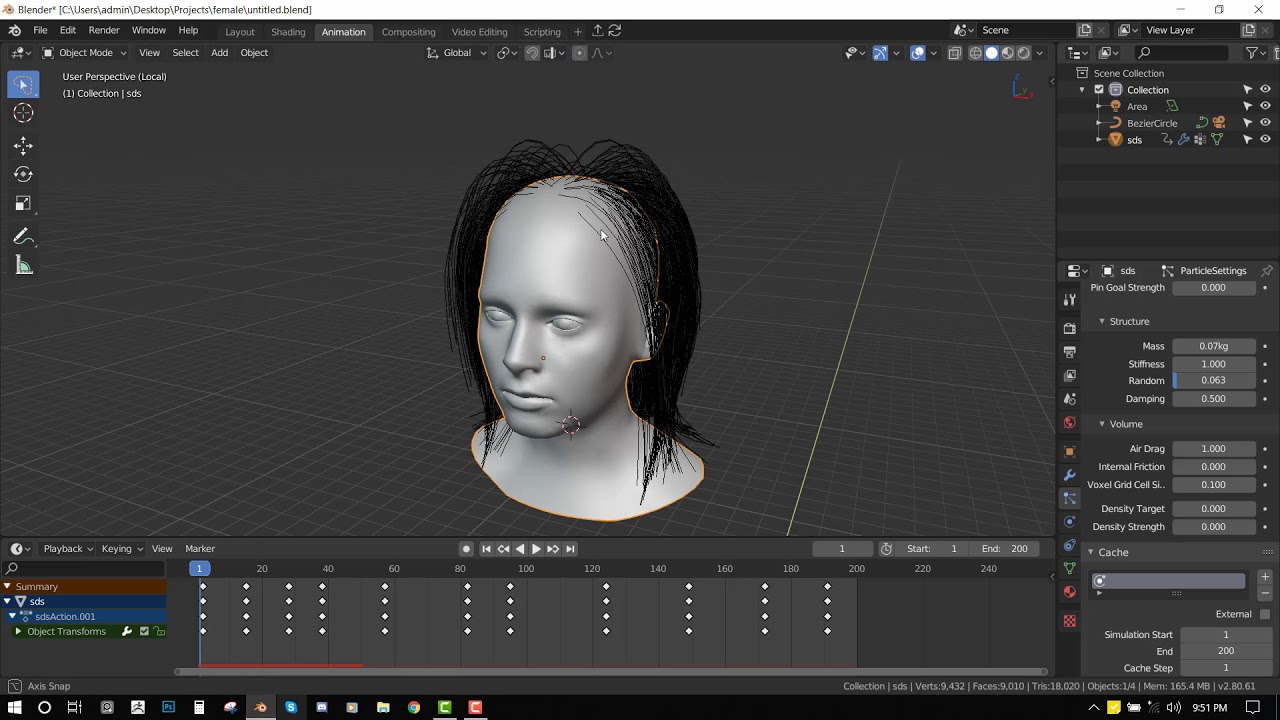
Task: Hide BezierCircle in outliner viewport
Action: click(1265, 123)
